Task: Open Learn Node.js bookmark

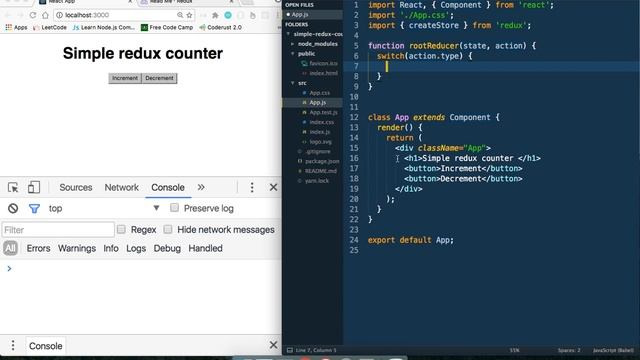Action: tap(104, 27)
